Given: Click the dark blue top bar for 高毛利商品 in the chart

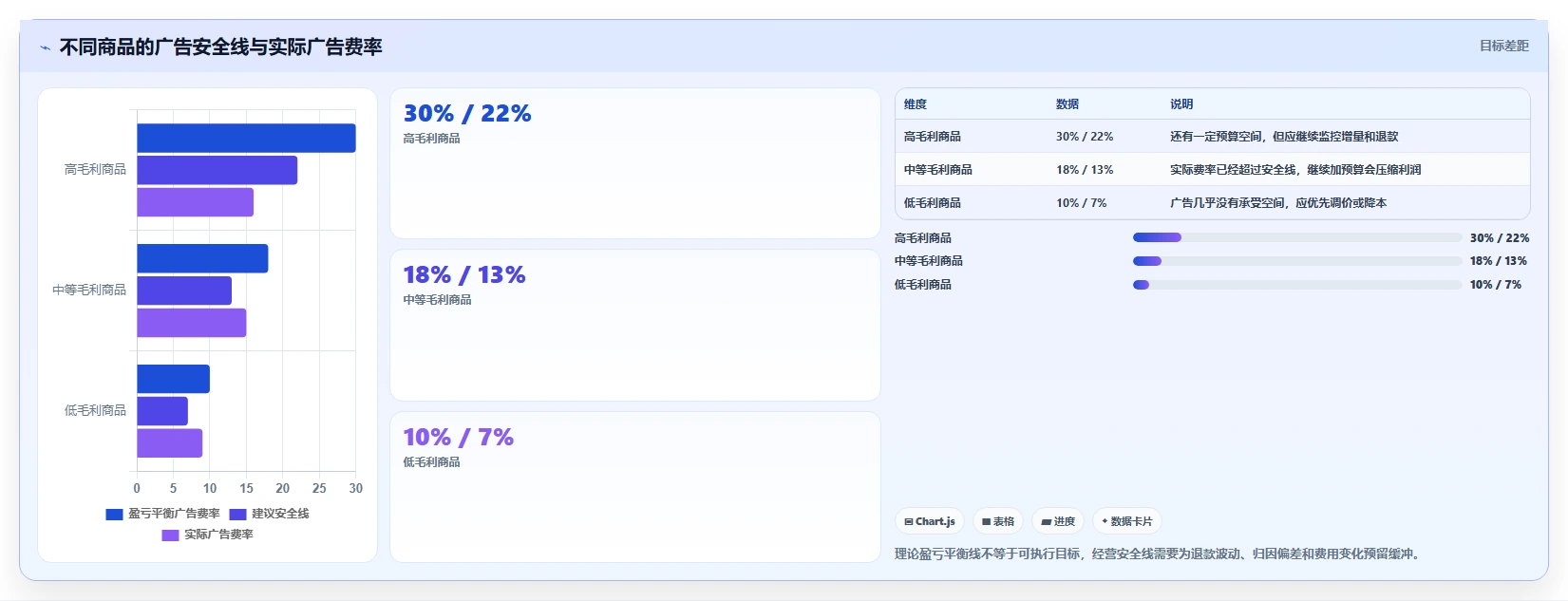Looking at the screenshot, I should point(246,138).
